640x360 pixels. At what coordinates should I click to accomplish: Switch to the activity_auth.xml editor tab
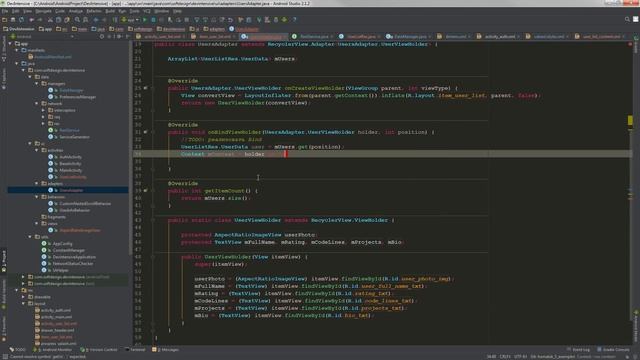coord(498,36)
